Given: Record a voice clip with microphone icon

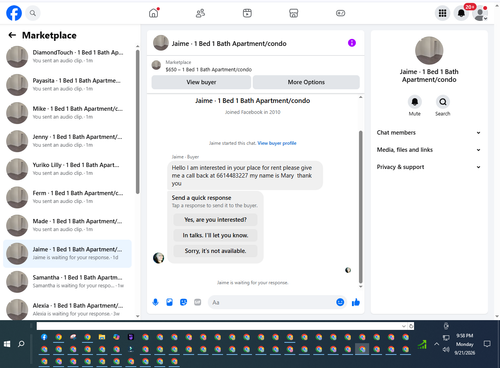Looking at the screenshot, I should pos(155,302).
